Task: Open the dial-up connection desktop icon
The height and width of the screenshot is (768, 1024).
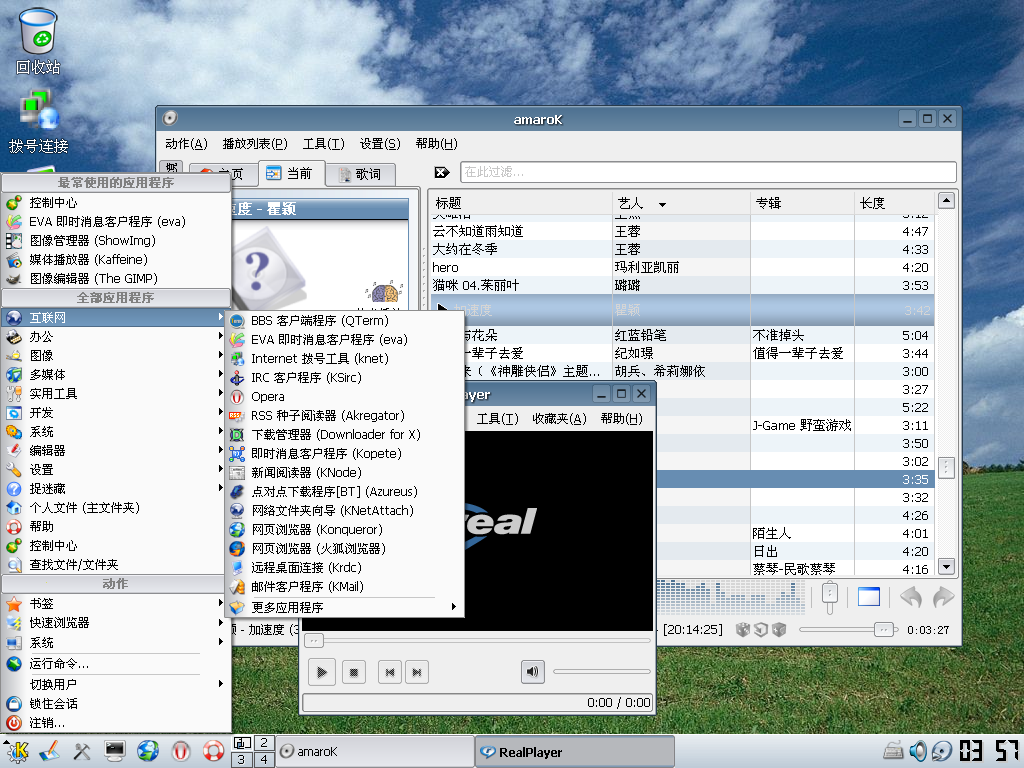Action: click(39, 122)
